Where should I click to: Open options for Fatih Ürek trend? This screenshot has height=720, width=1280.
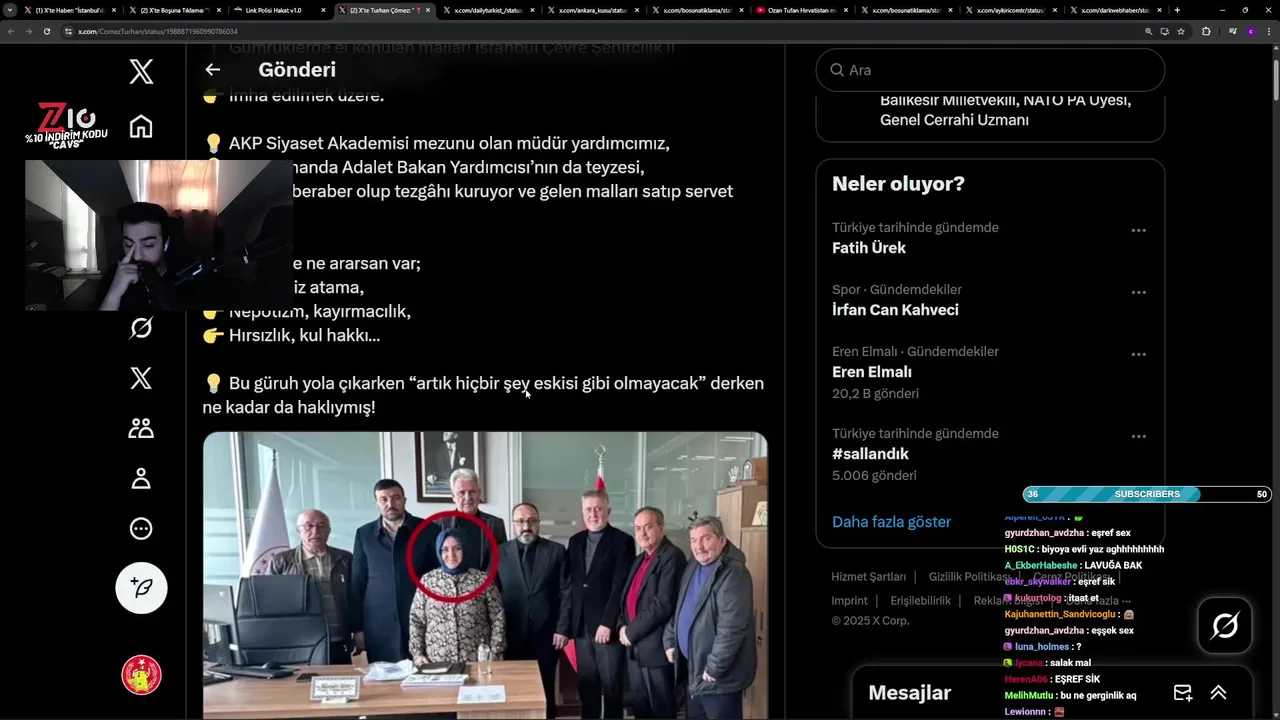pos(1138,230)
